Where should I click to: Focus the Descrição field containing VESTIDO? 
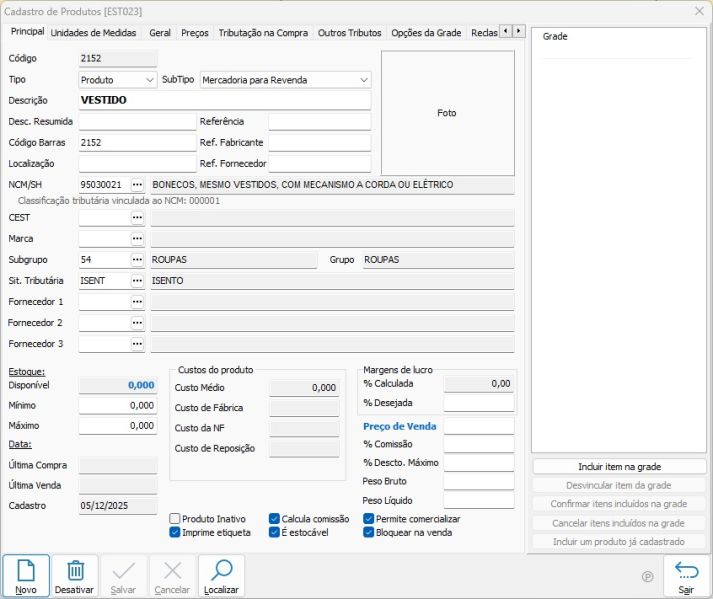pyautogui.click(x=224, y=101)
